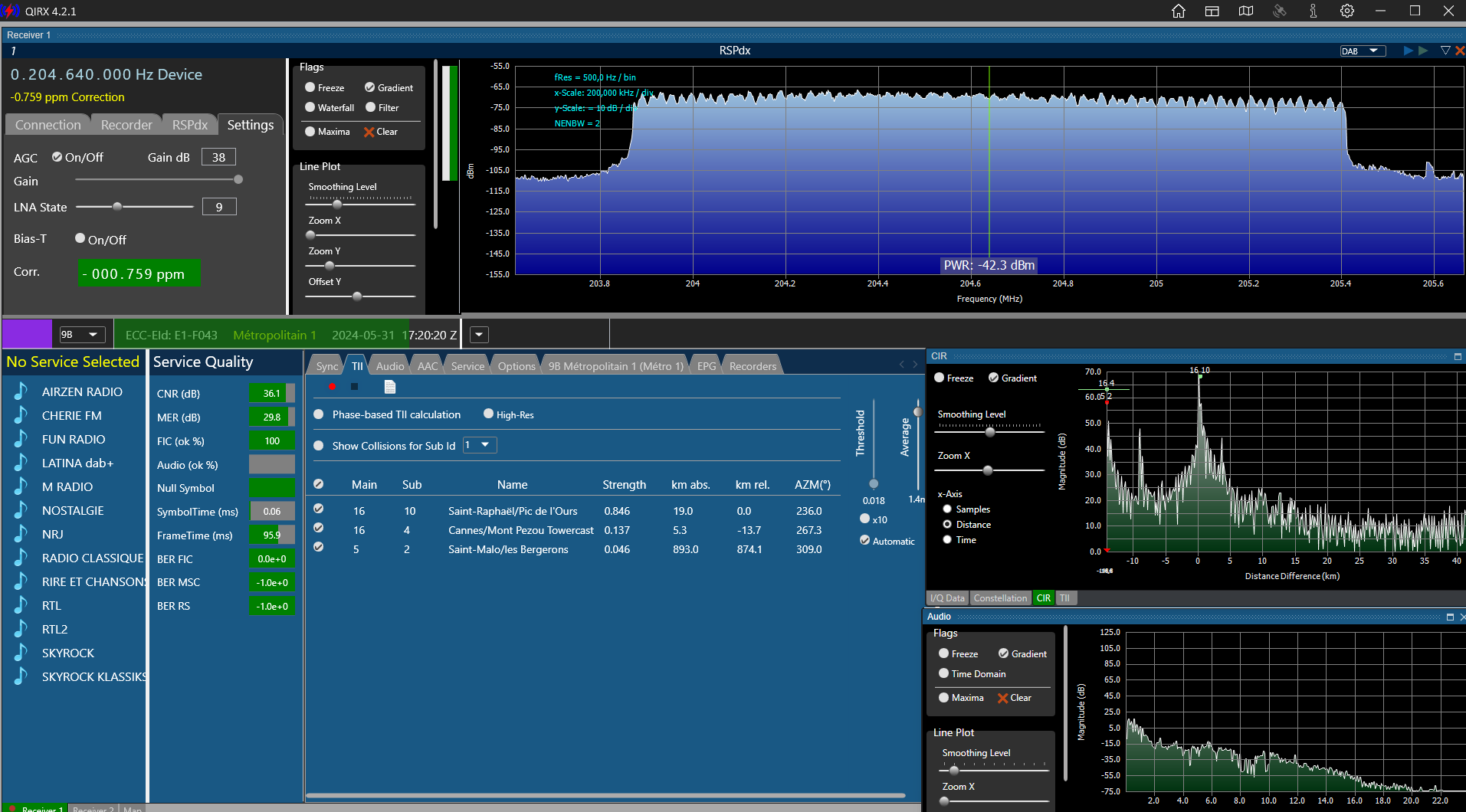Click the note icon beside RTL2

click(x=21, y=629)
